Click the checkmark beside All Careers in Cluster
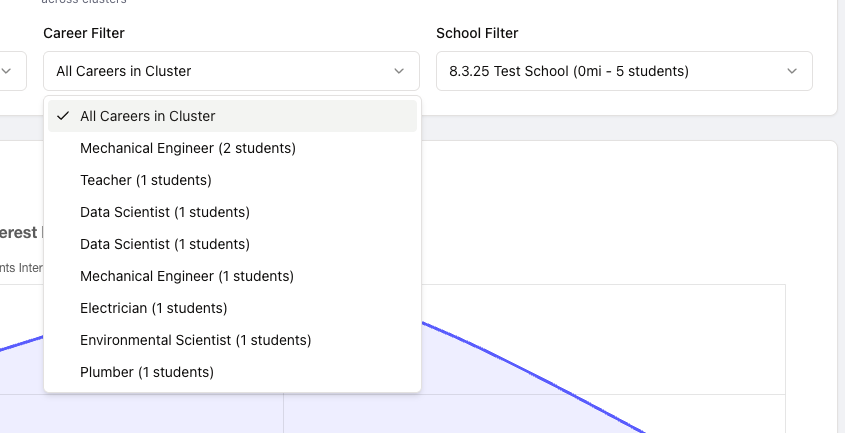 (x=63, y=116)
